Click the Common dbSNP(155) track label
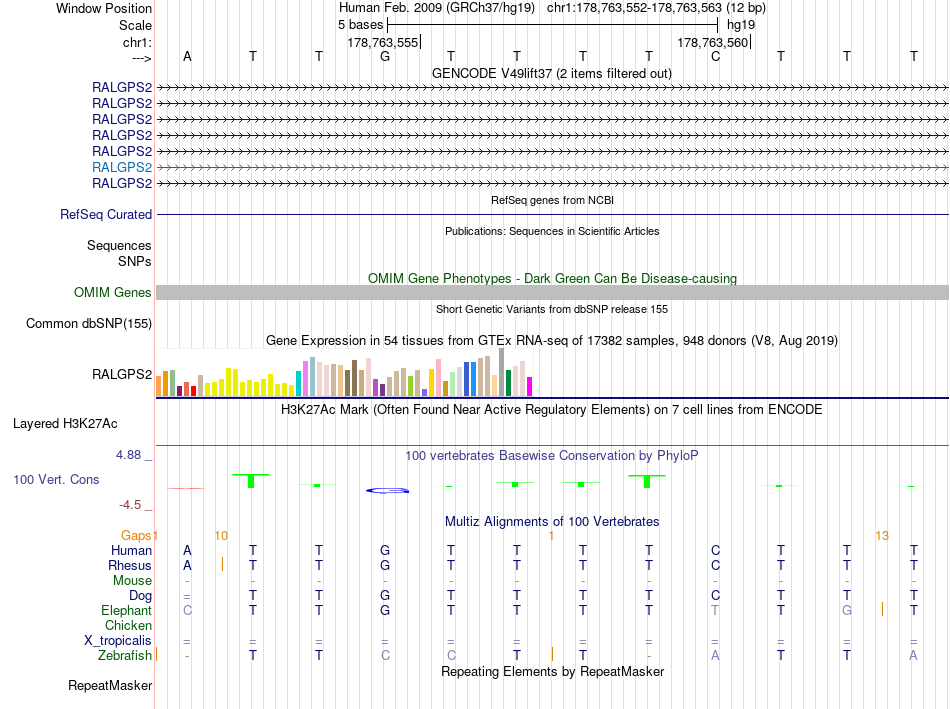 coord(88,324)
